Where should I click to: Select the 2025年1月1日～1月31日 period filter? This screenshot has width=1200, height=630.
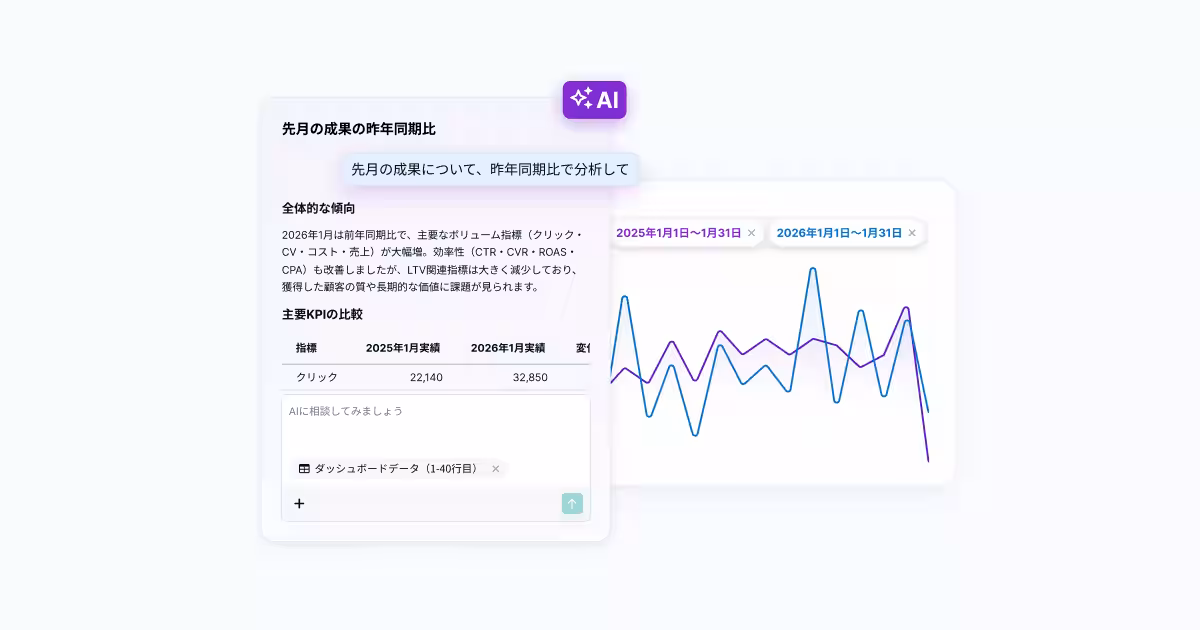click(x=678, y=232)
